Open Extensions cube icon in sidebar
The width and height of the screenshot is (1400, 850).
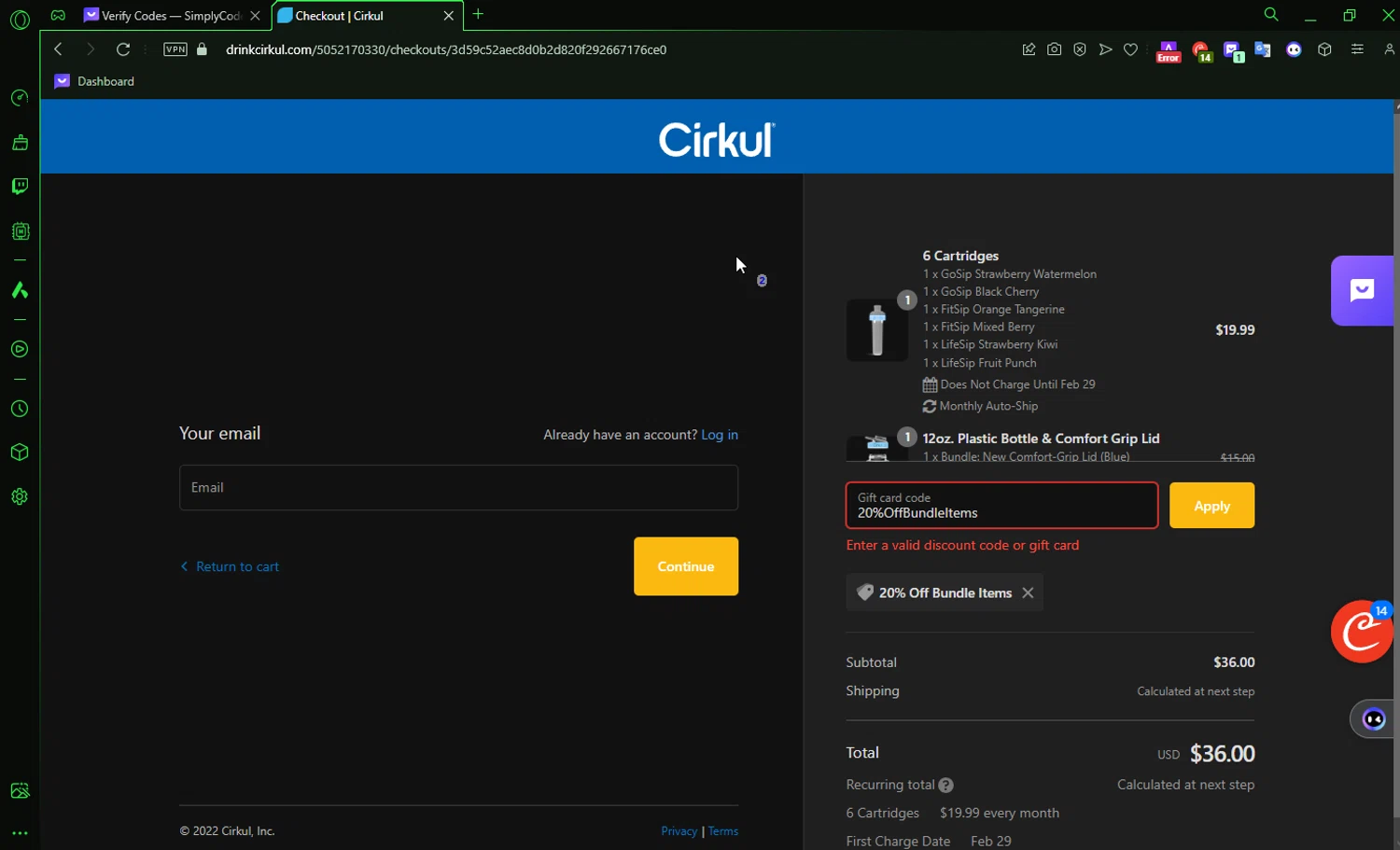pyautogui.click(x=20, y=453)
